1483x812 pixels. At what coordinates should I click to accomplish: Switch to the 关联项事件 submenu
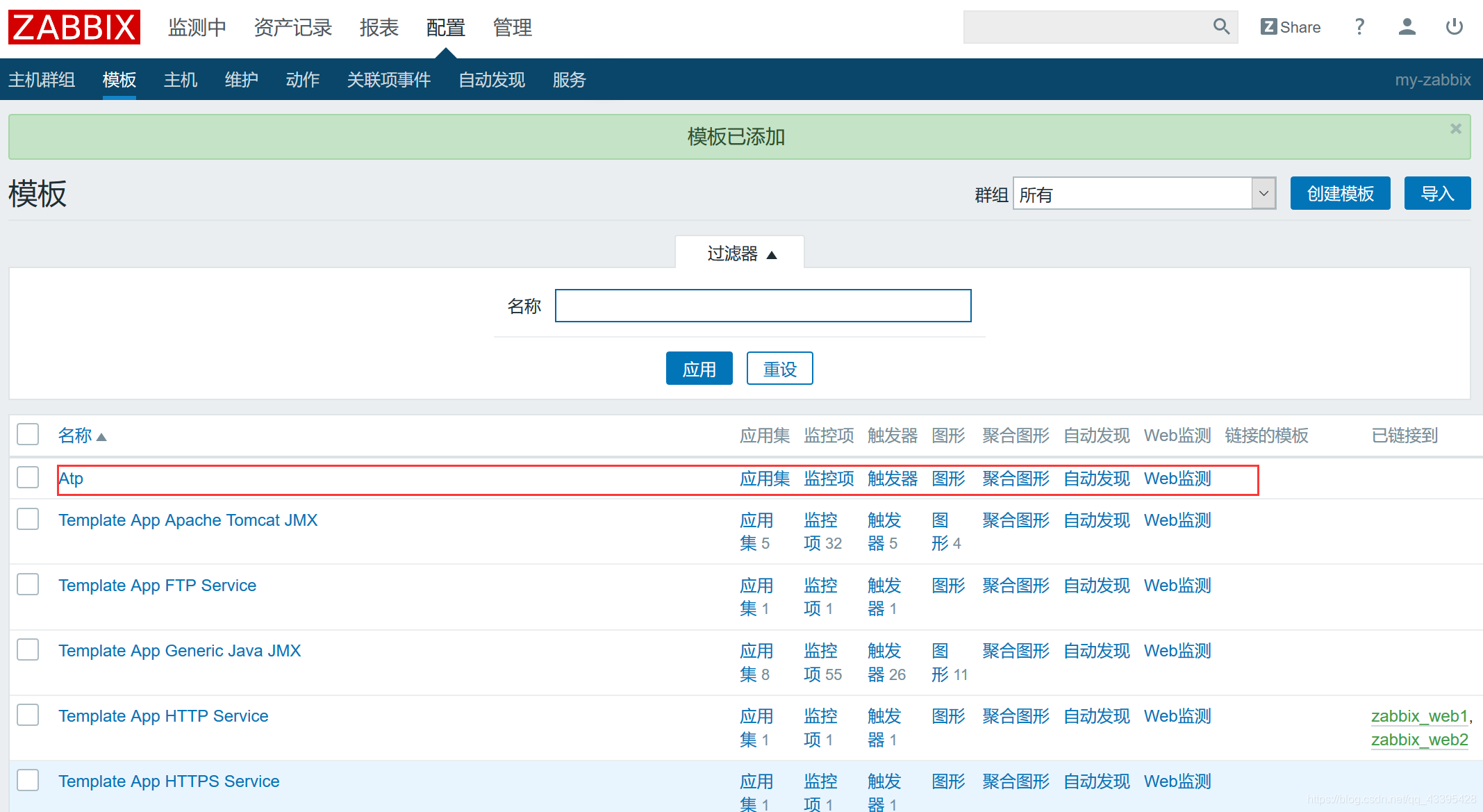[x=389, y=80]
